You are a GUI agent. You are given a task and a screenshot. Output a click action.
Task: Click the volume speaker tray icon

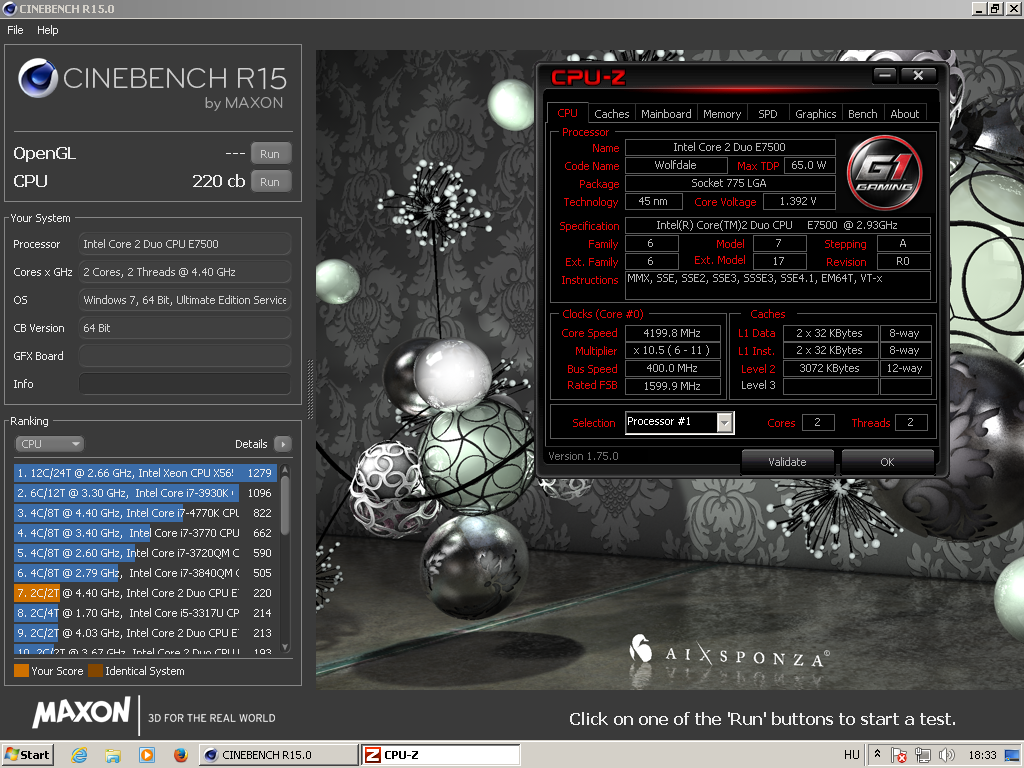click(x=946, y=755)
